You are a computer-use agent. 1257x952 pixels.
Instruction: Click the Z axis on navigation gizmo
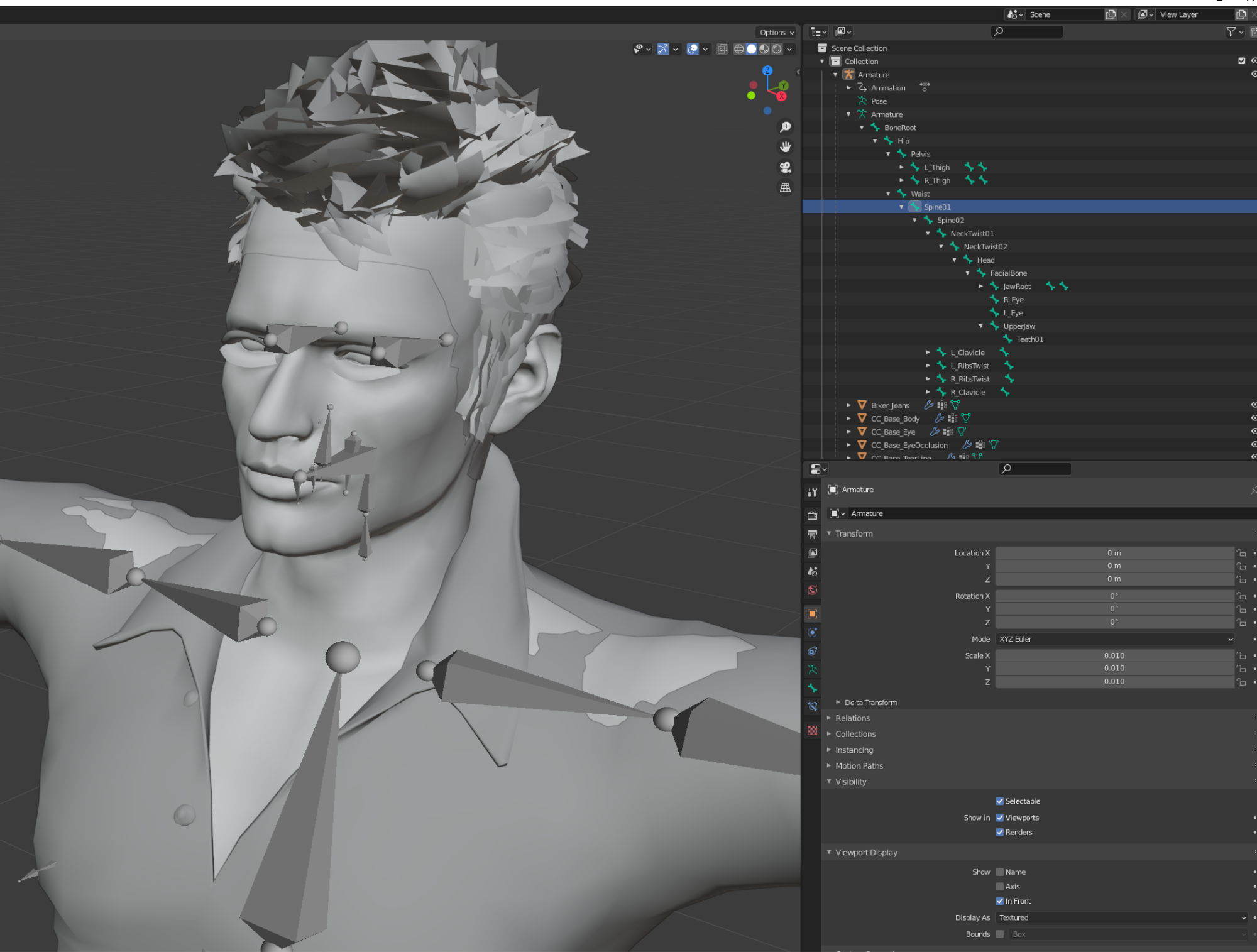[x=767, y=70]
